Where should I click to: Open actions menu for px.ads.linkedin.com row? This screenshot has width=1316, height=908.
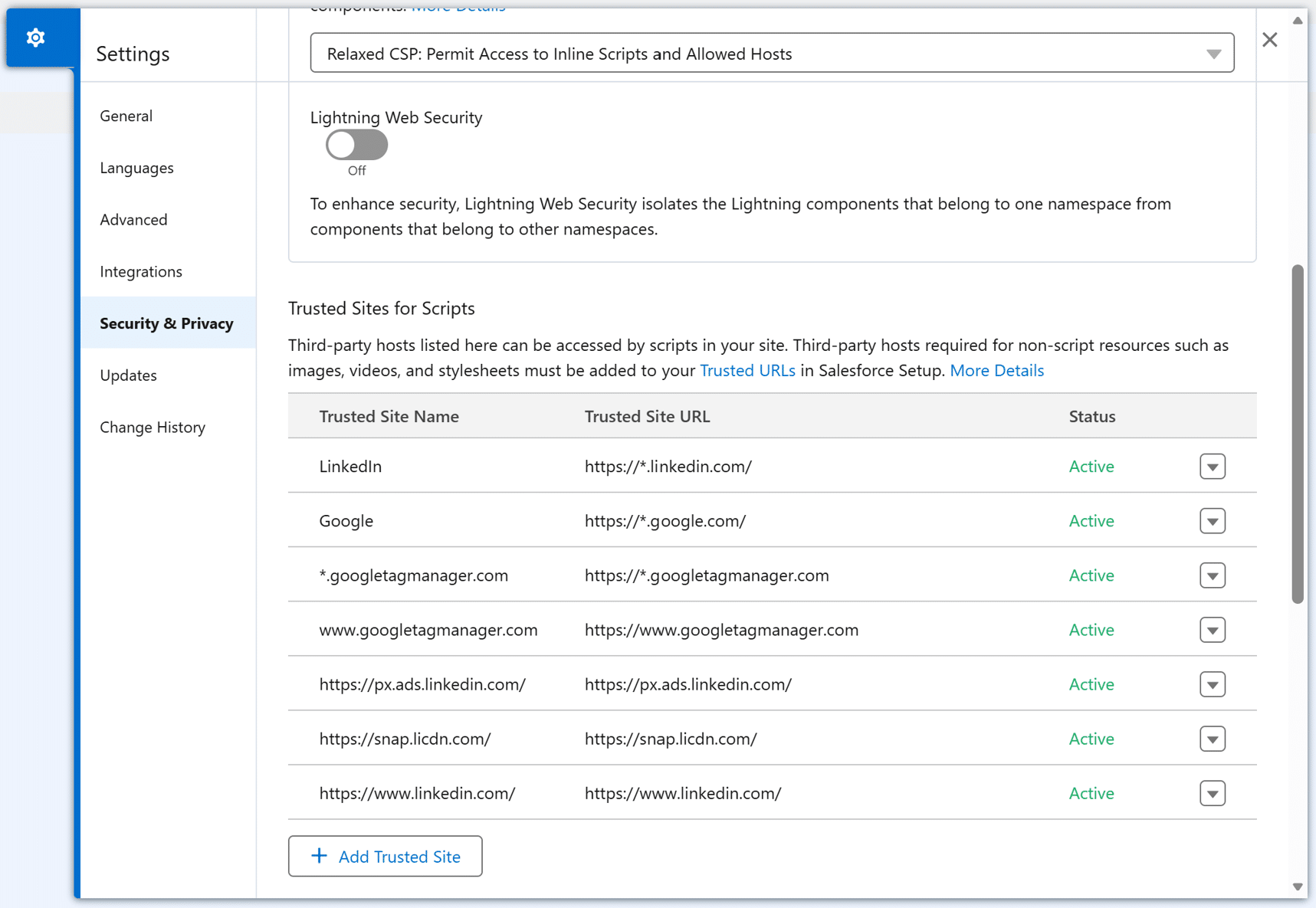coord(1212,684)
